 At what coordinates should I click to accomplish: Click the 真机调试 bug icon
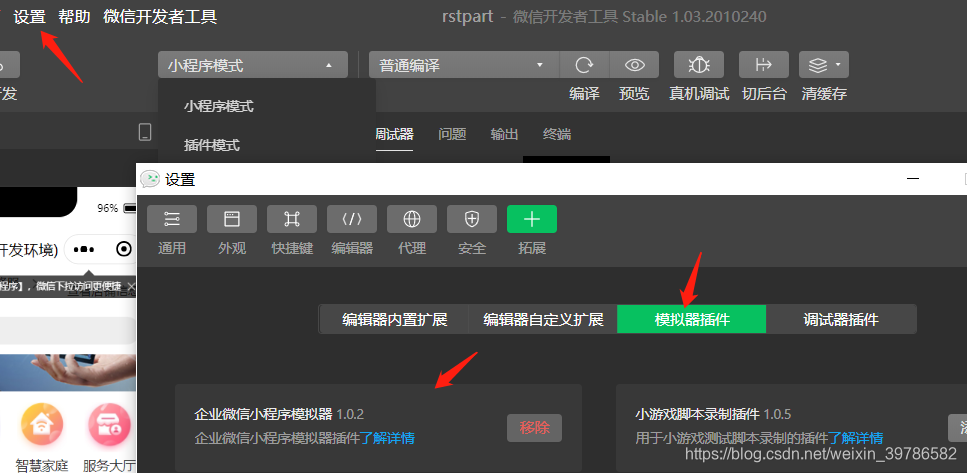(x=699, y=65)
